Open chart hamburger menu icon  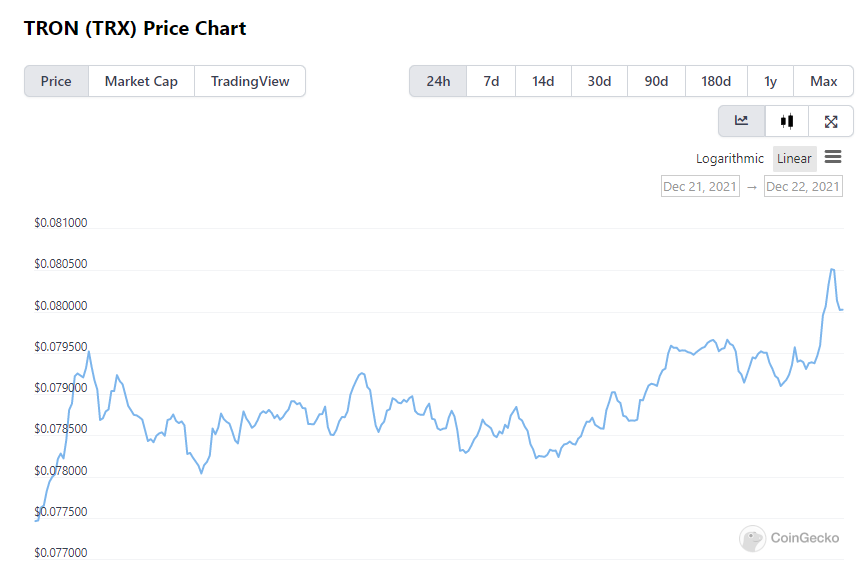click(833, 157)
